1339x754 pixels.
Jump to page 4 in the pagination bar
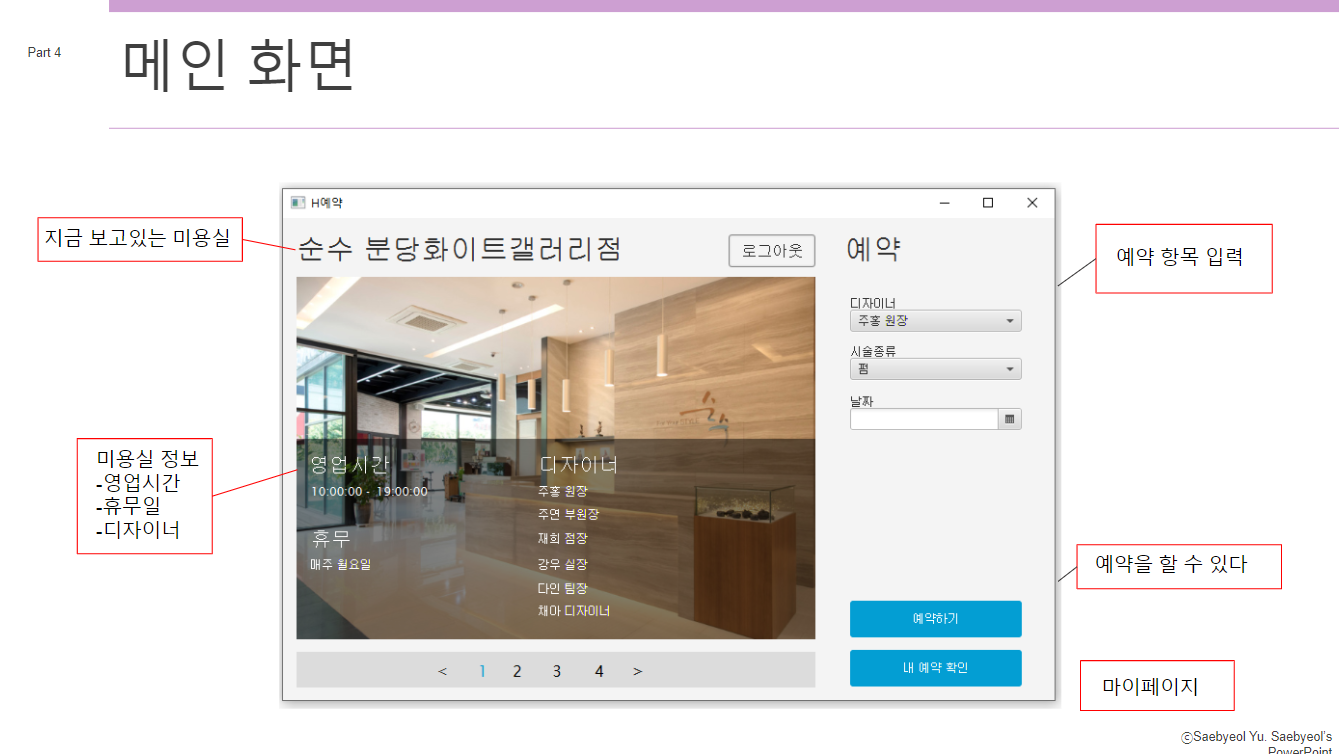point(599,671)
